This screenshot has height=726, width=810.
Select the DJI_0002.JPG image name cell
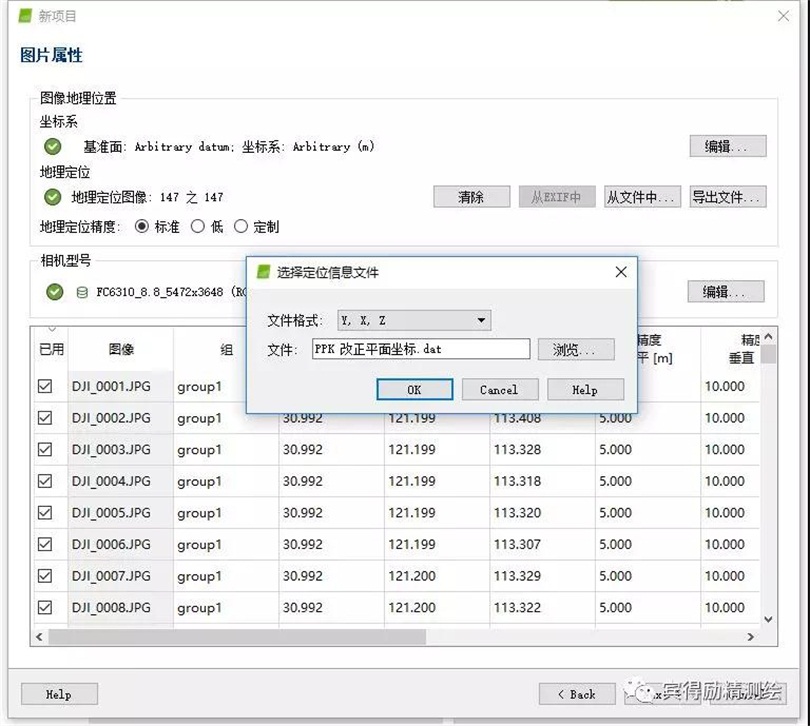click(120, 418)
